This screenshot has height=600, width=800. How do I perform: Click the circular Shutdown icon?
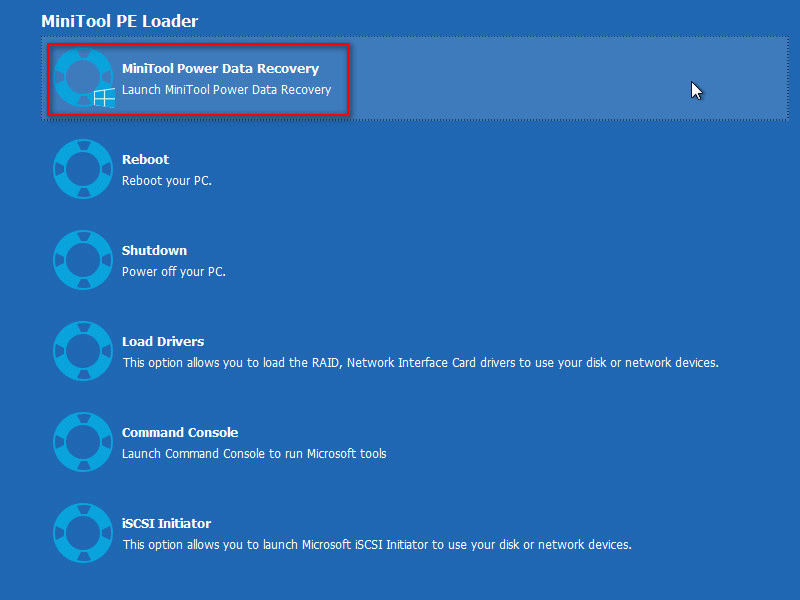[x=83, y=259]
